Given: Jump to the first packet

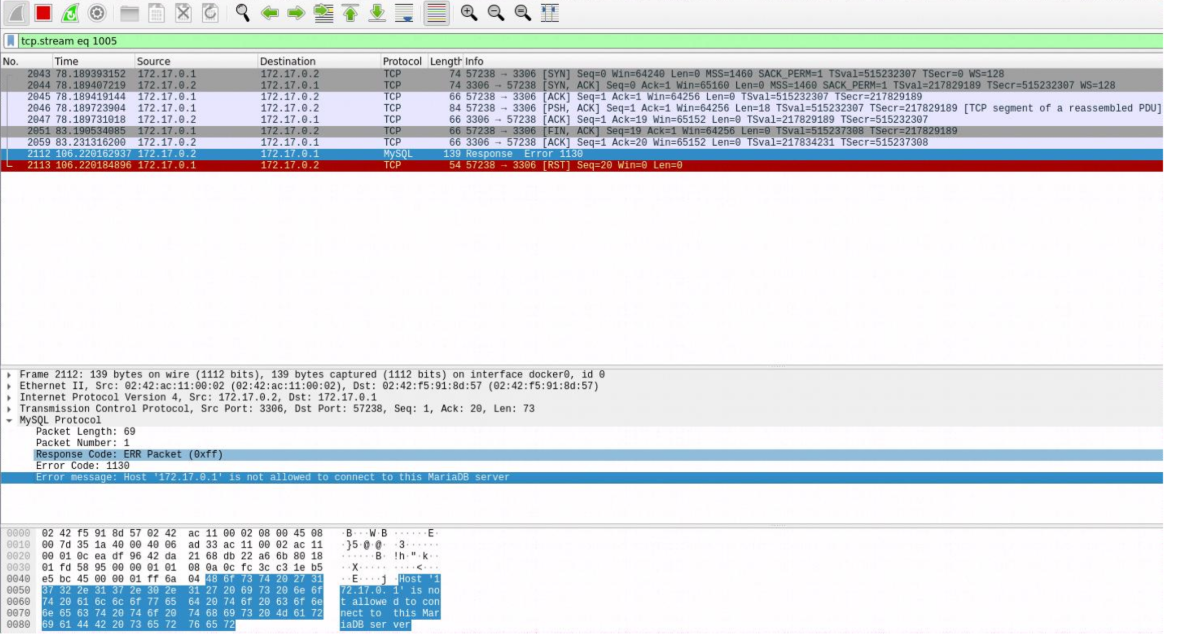Looking at the screenshot, I should [x=350, y=13].
